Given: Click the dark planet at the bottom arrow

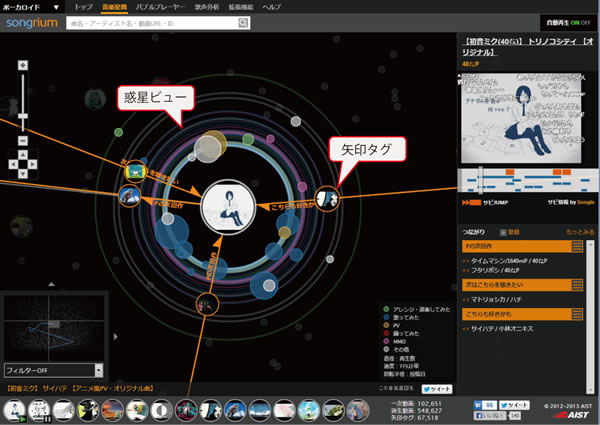Looking at the screenshot, I should [207, 305].
